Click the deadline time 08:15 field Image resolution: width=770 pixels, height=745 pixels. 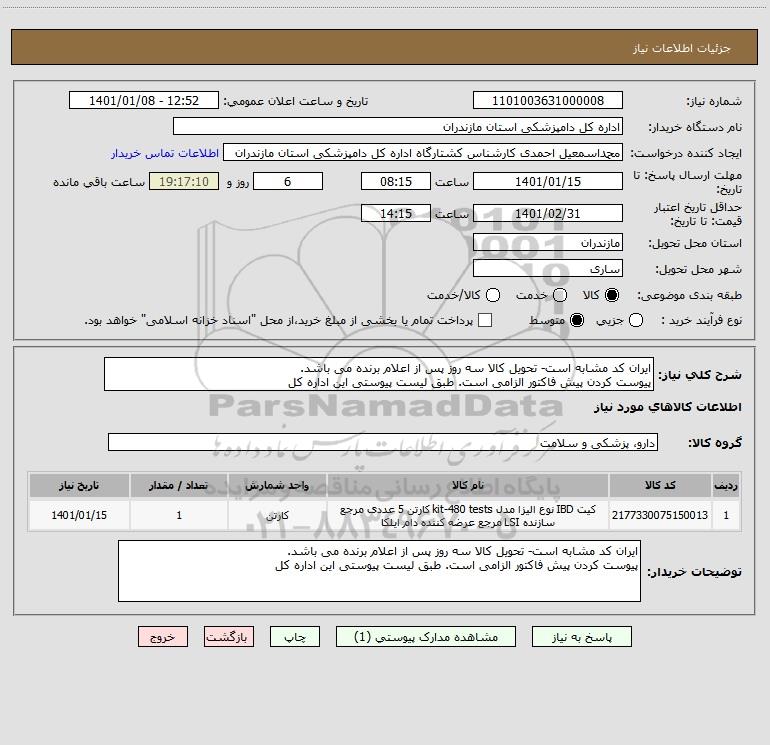coord(396,181)
